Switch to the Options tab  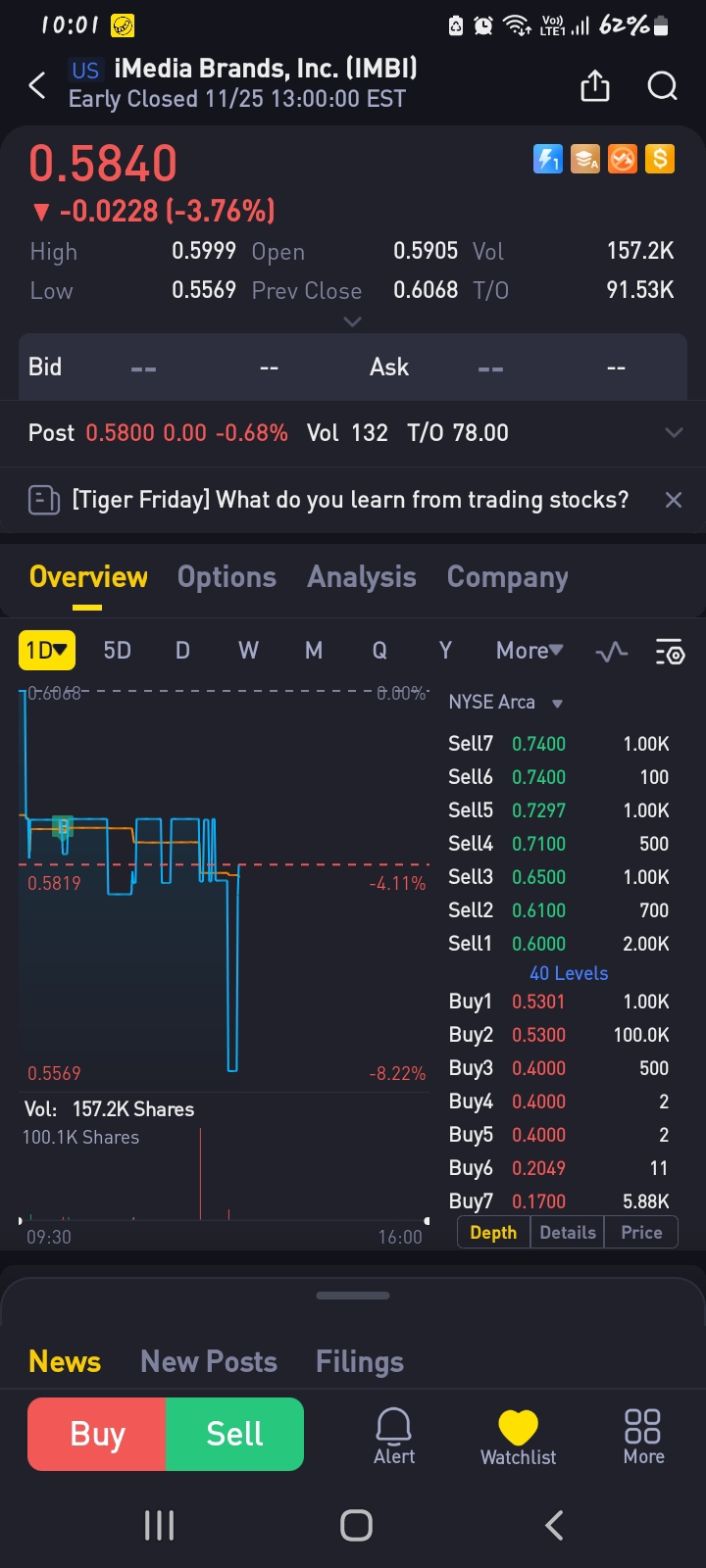pyautogui.click(x=227, y=577)
